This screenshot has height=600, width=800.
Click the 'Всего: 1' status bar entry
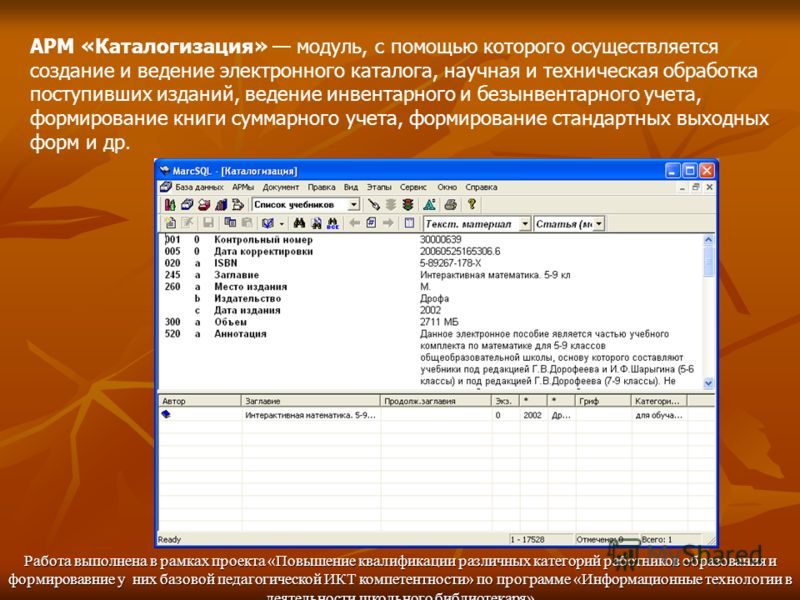[x=670, y=539]
